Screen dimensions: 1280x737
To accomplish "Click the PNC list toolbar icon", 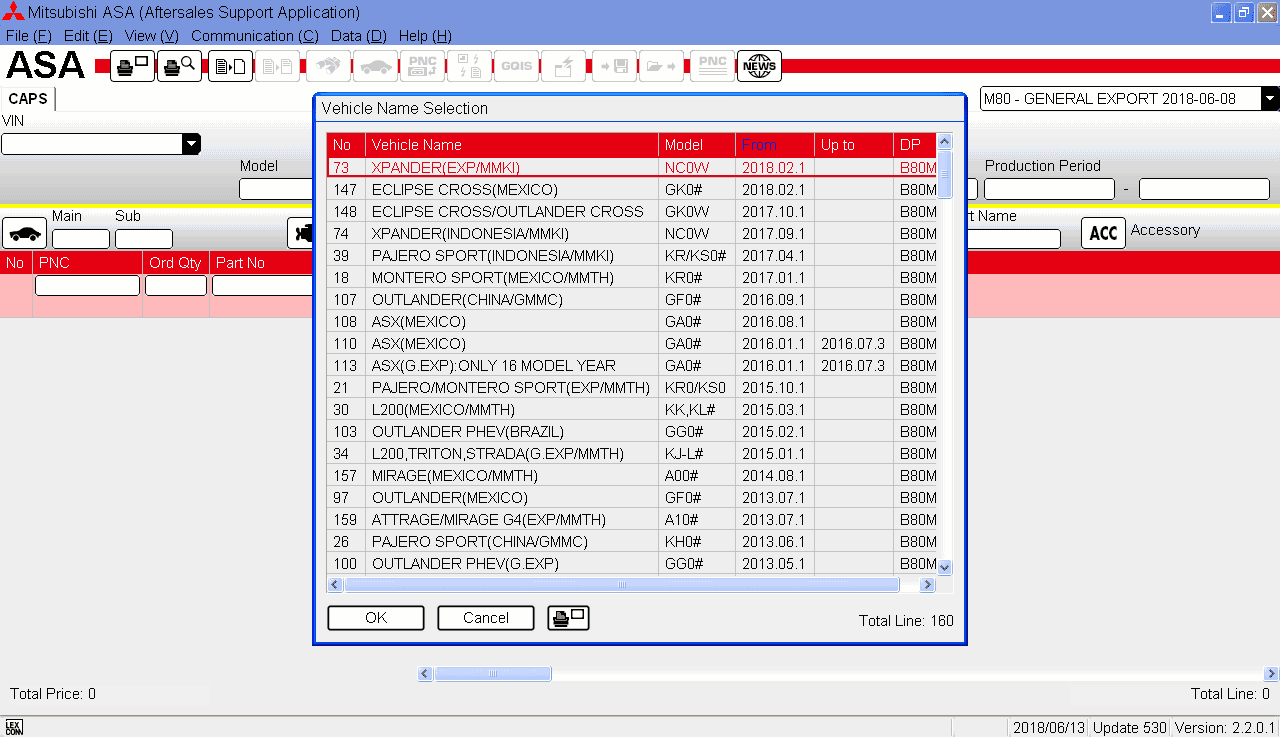I will coord(712,66).
